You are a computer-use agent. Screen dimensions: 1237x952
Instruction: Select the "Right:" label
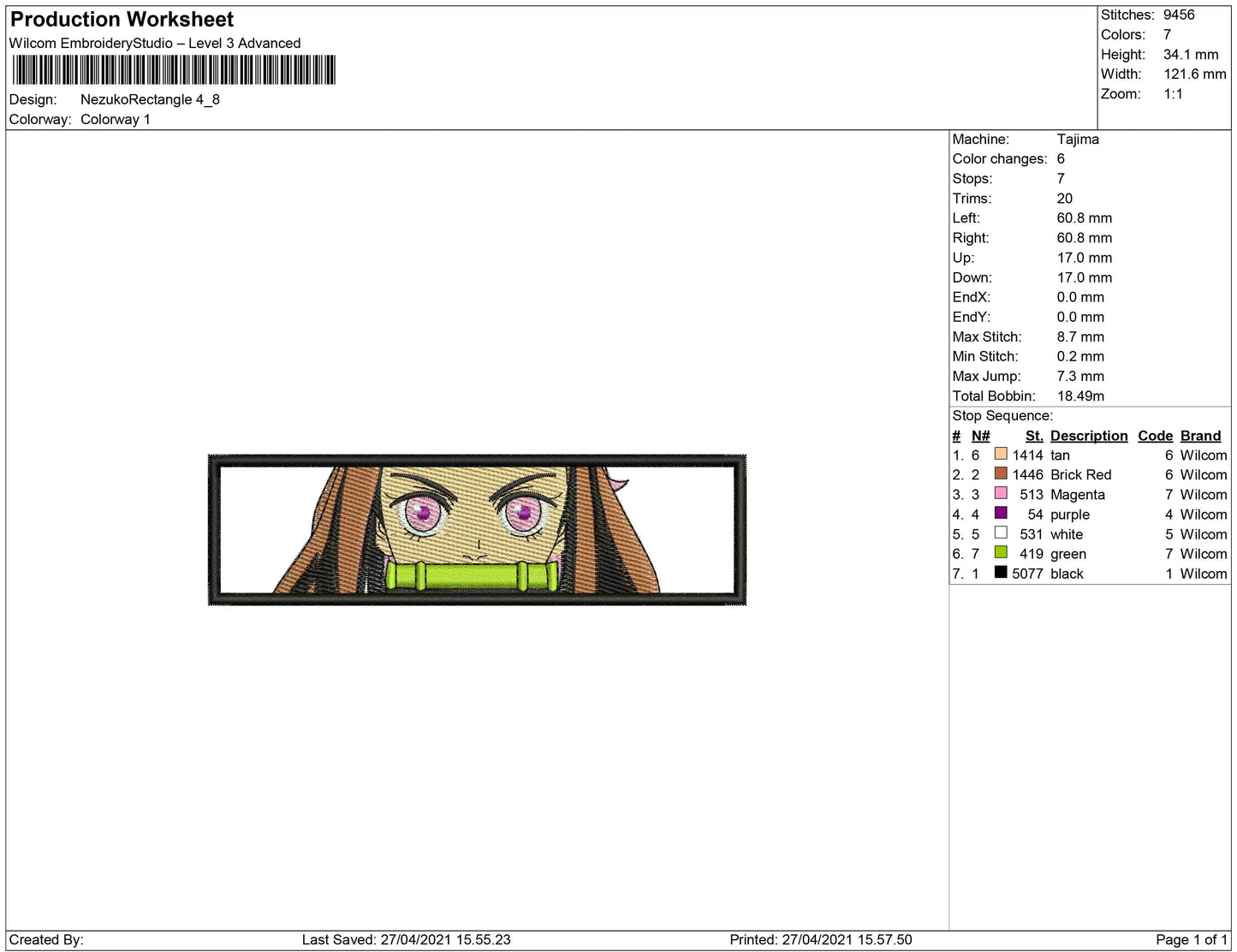(x=971, y=237)
